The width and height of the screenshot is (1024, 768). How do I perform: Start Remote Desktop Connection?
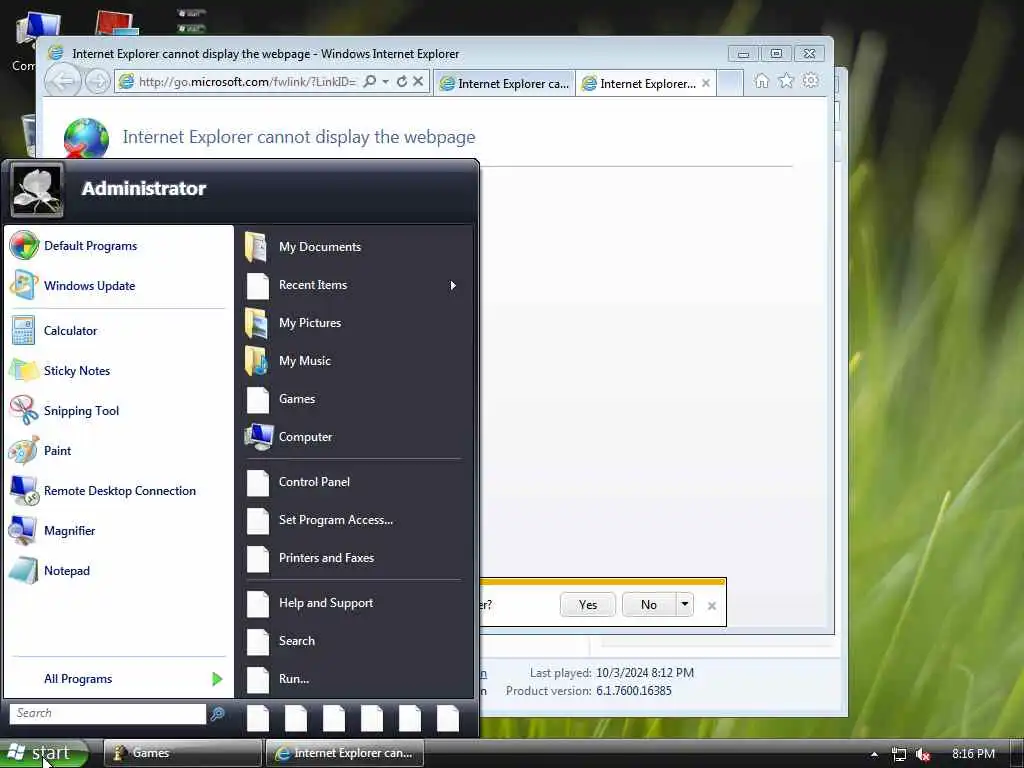click(x=120, y=490)
